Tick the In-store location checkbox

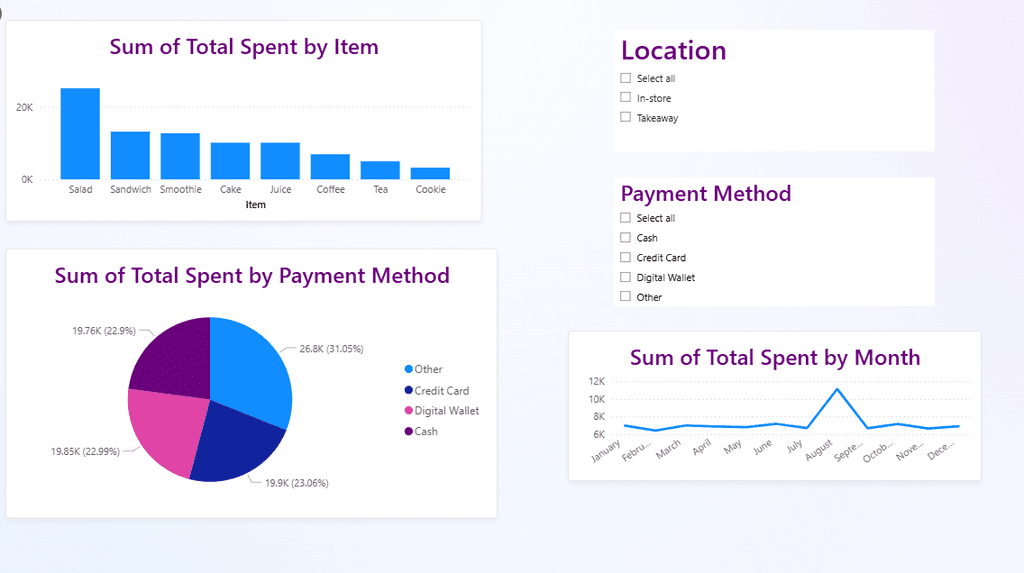(626, 98)
